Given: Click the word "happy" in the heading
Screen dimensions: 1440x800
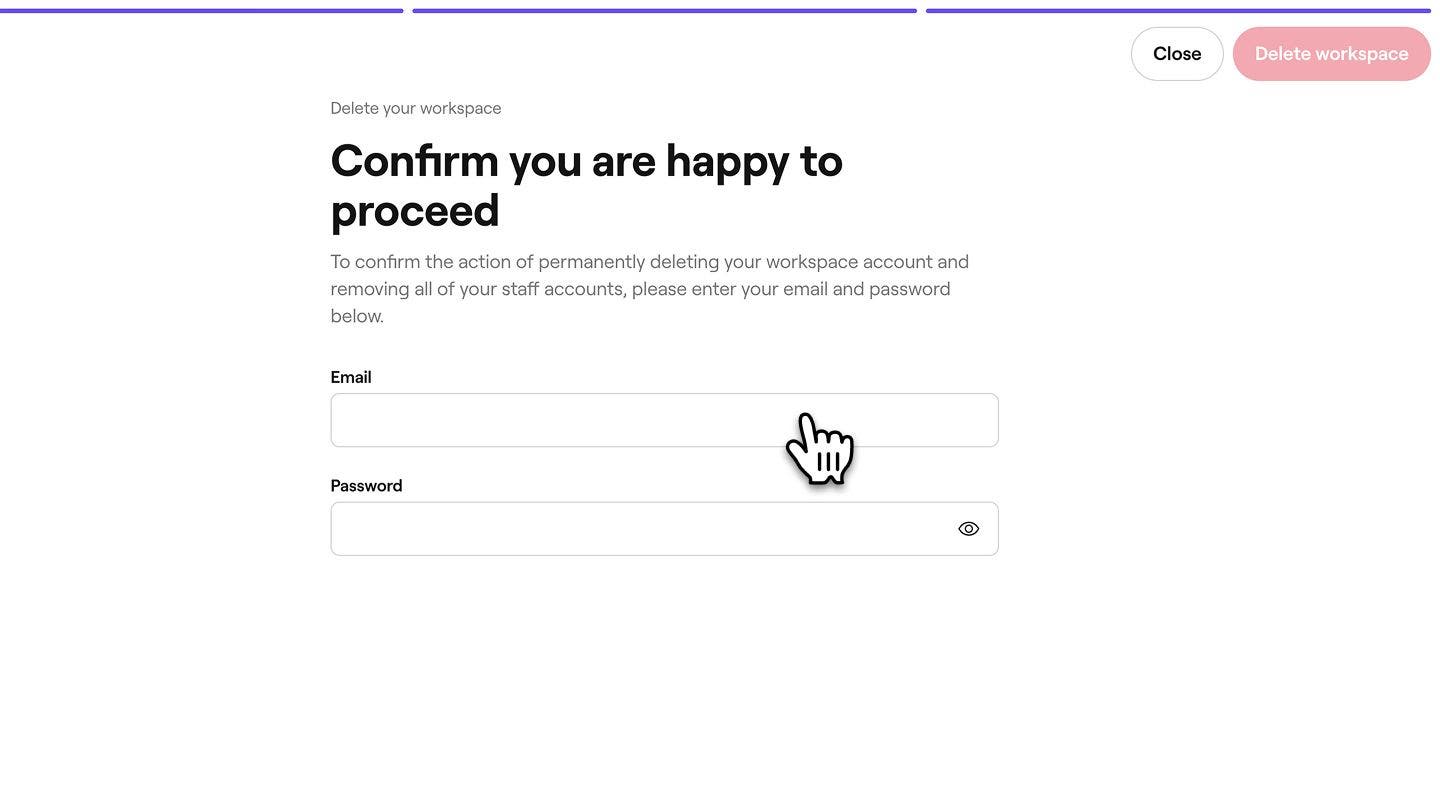Looking at the screenshot, I should 727,161.
